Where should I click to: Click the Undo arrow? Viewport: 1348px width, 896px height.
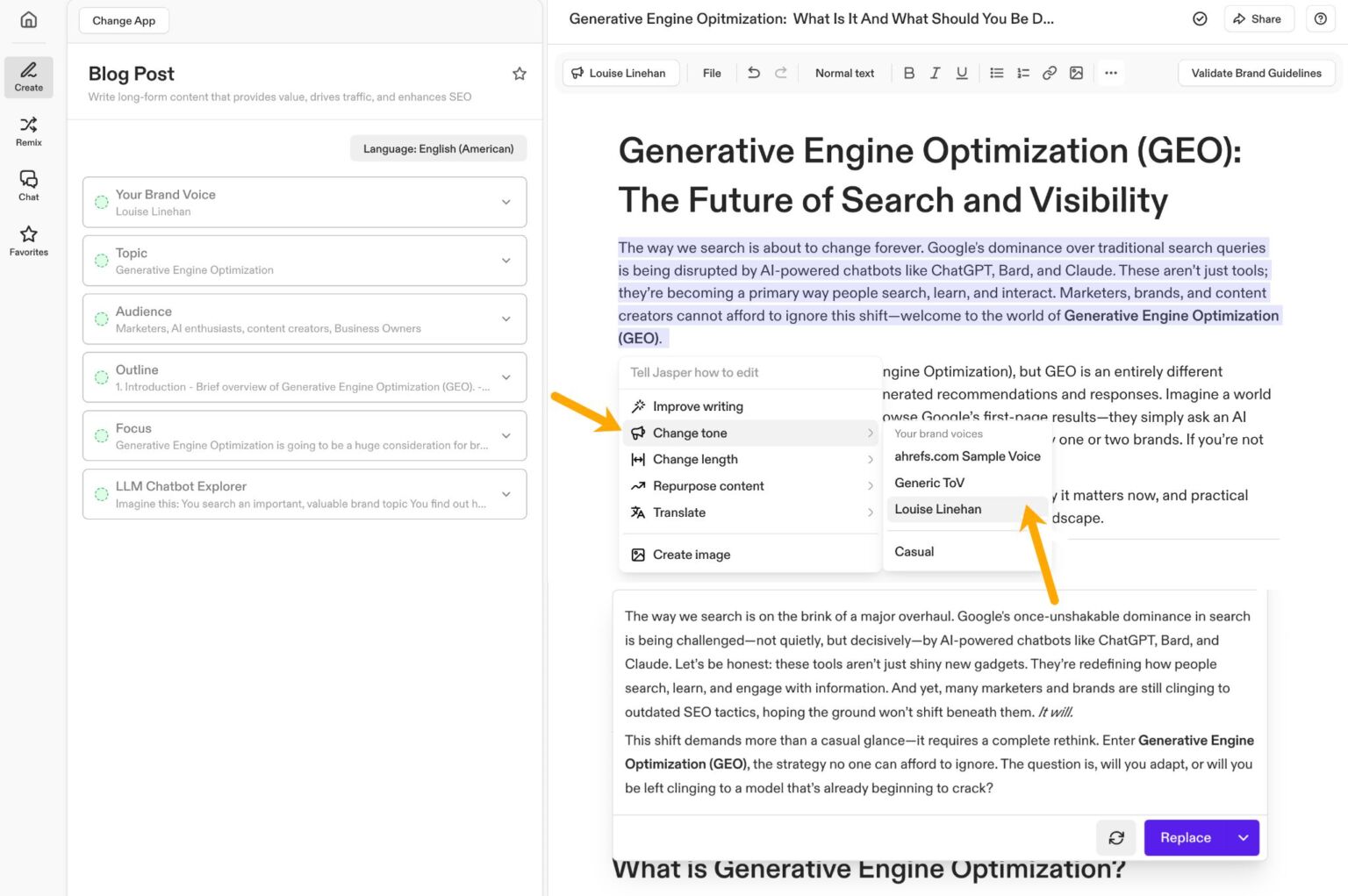[x=753, y=73]
